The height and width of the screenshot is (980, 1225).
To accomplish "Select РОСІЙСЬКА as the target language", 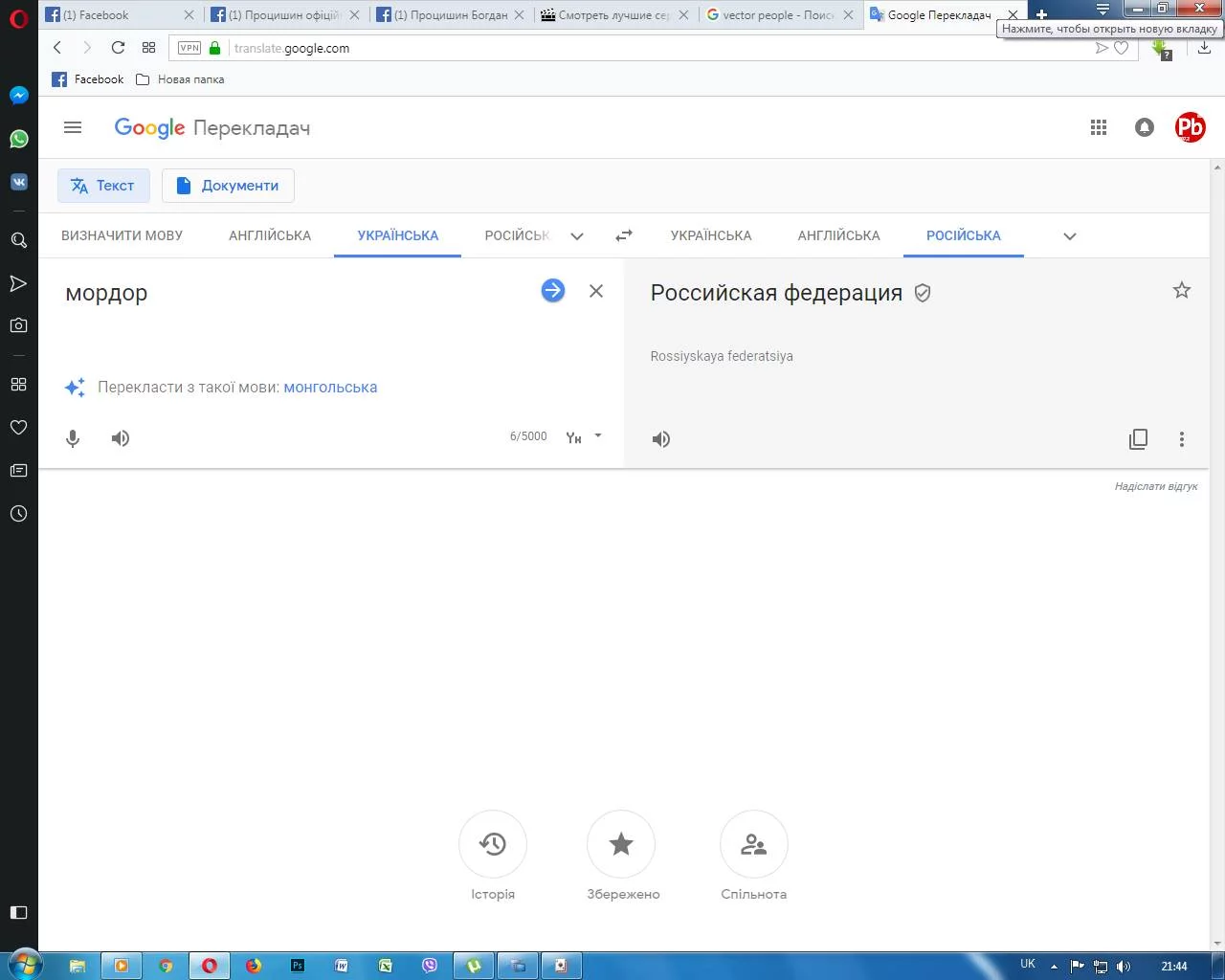I will [x=963, y=234].
